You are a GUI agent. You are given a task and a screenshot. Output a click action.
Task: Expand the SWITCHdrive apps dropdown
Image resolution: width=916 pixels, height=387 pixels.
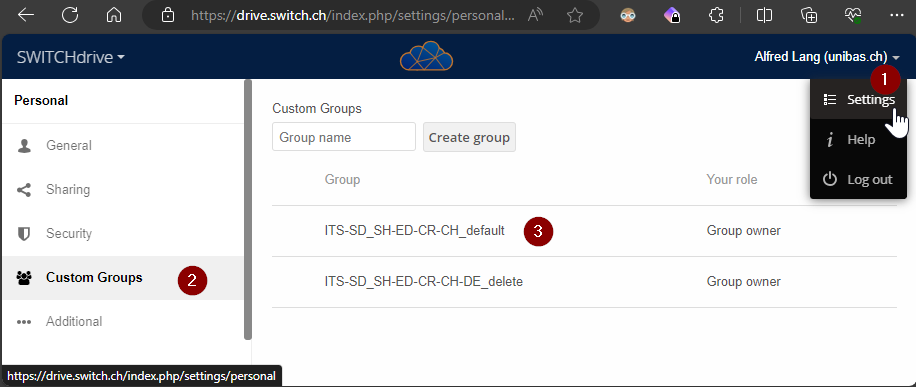(71, 57)
